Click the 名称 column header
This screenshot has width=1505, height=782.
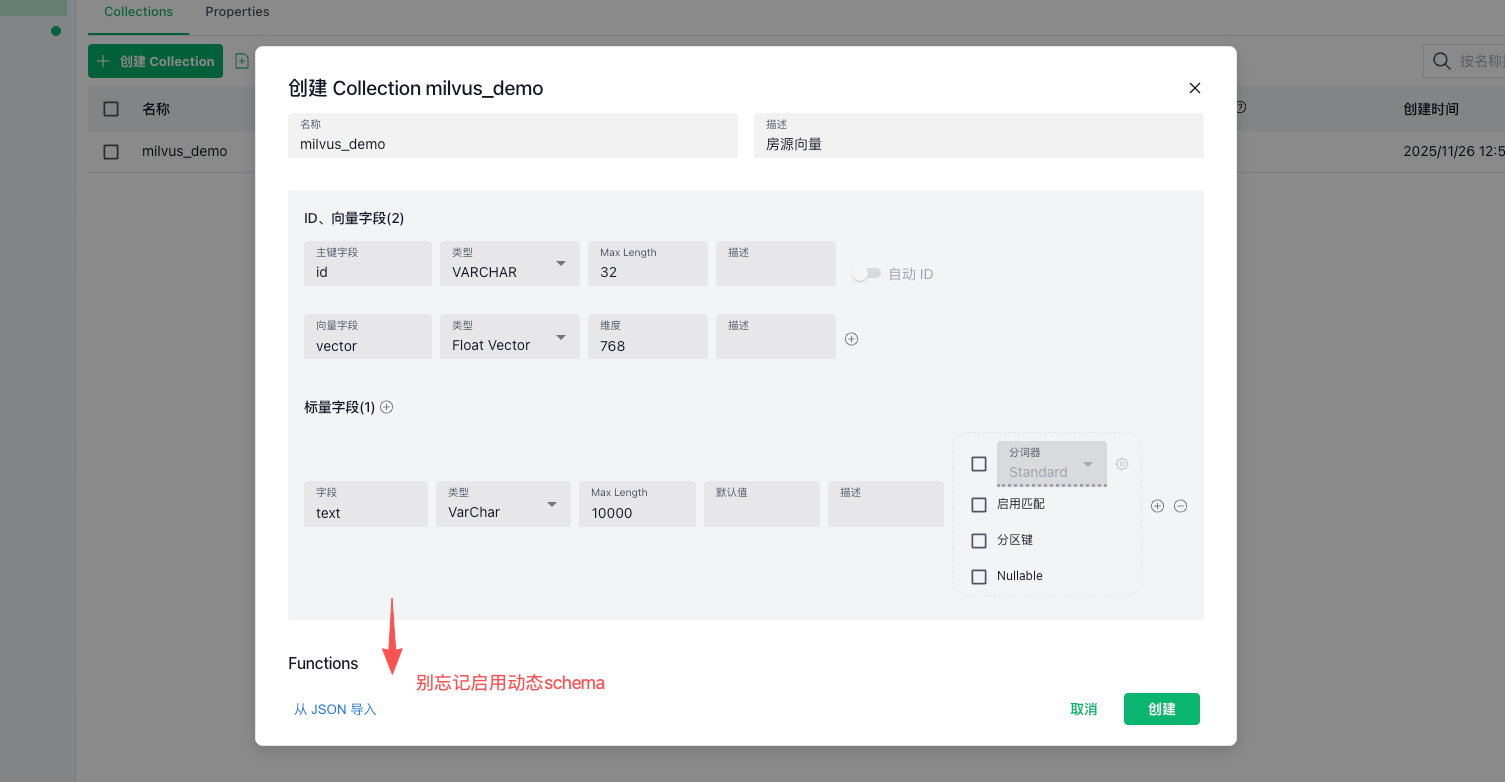click(x=156, y=109)
